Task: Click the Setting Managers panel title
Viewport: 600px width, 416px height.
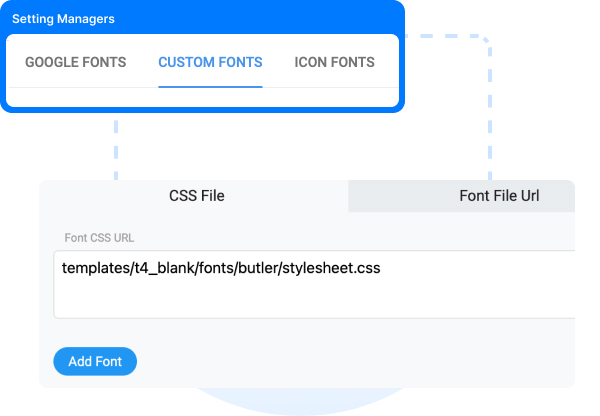Action: point(63,19)
